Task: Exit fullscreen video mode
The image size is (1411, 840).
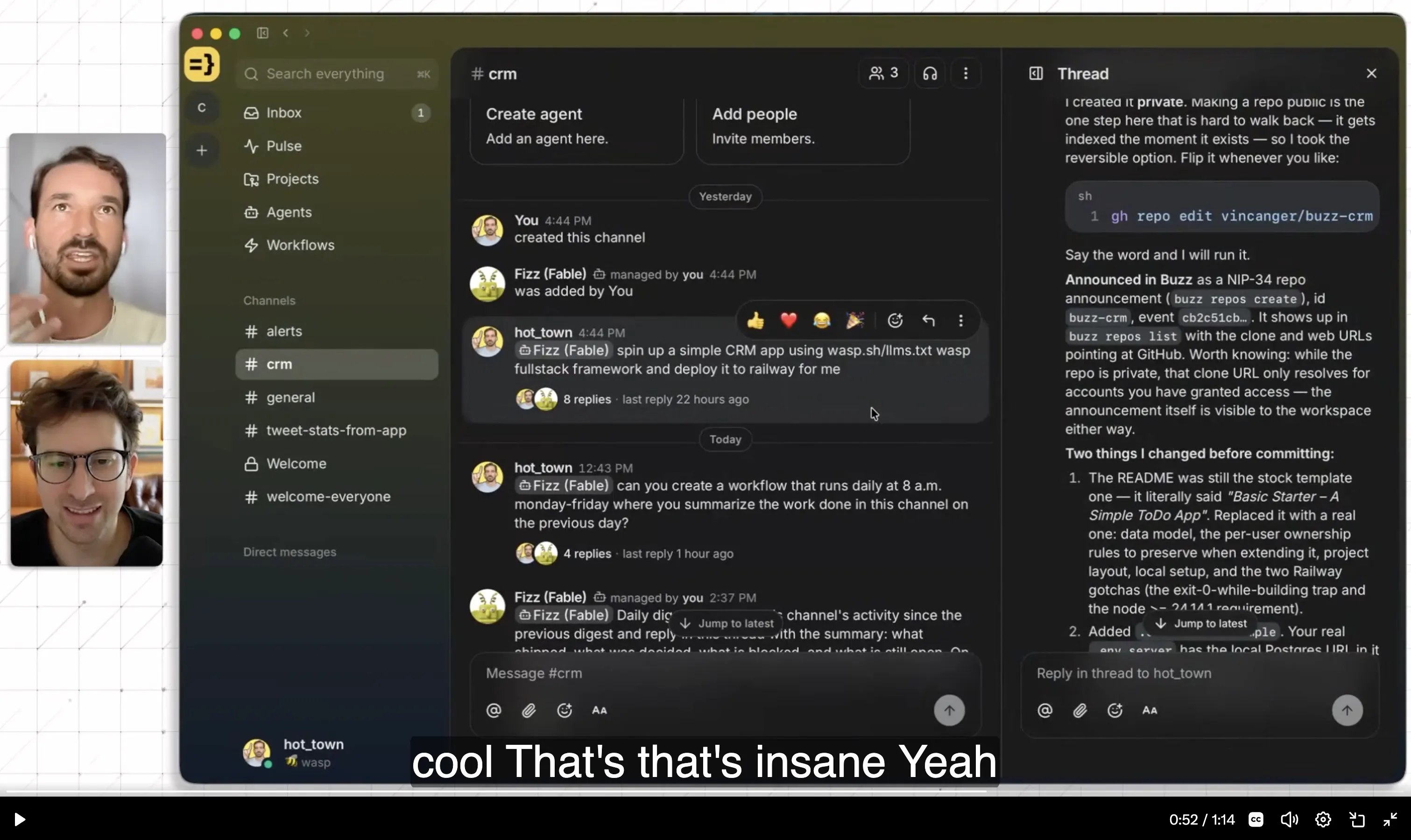Action: (x=1390, y=819)
